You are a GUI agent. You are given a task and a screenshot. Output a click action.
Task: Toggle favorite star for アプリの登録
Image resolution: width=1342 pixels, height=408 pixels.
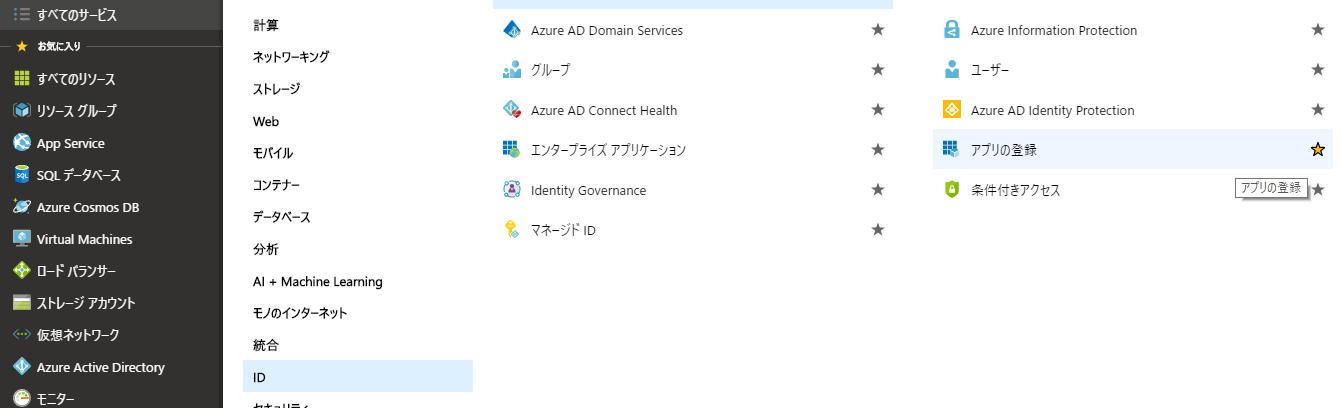point(1318,150)
